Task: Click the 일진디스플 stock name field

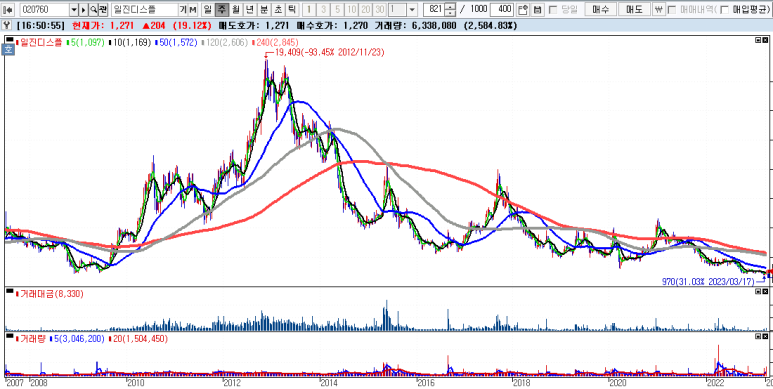Action: click(144, 9)
